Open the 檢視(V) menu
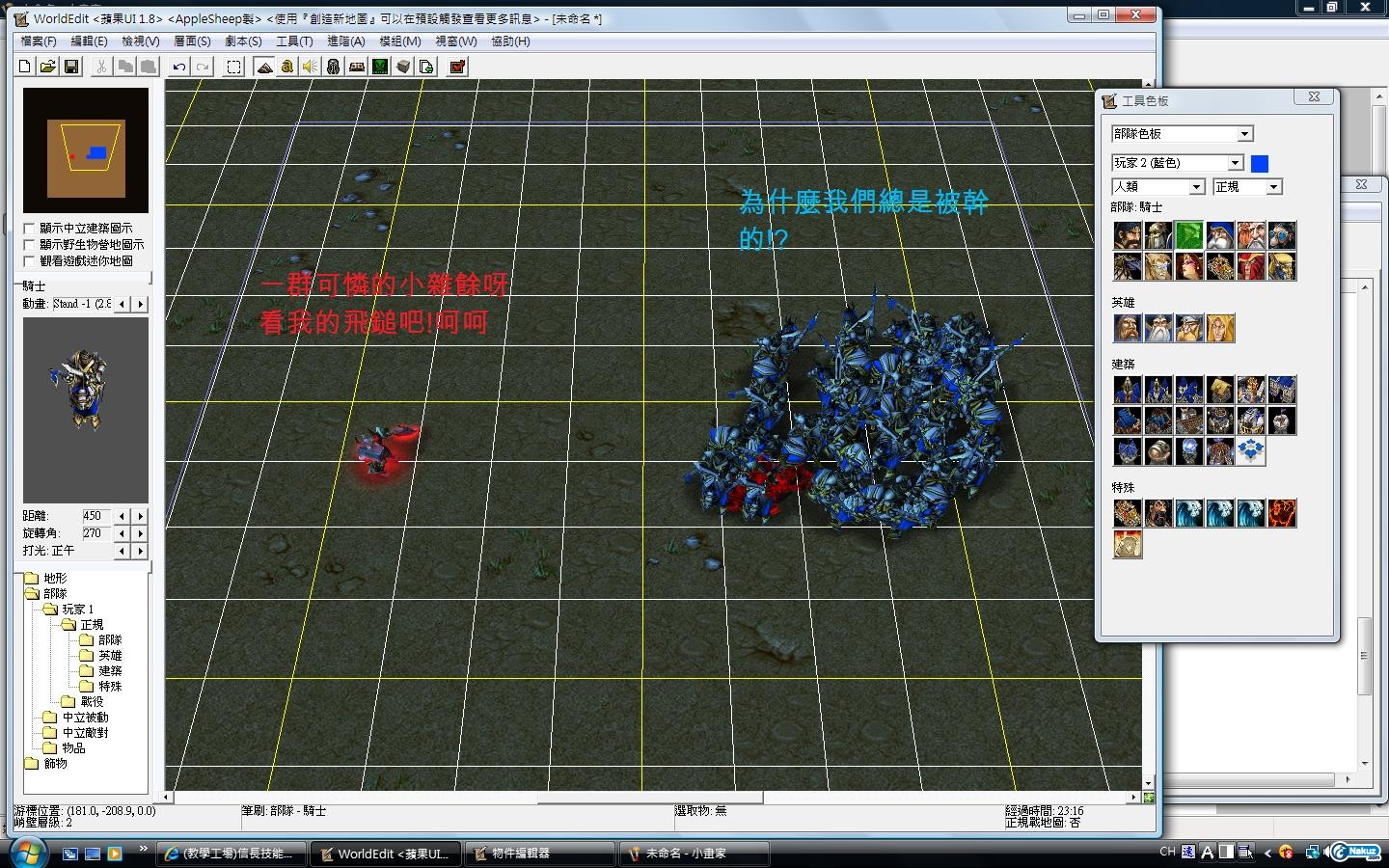This screenshot has height=868, width=1389. click(140, 41)
